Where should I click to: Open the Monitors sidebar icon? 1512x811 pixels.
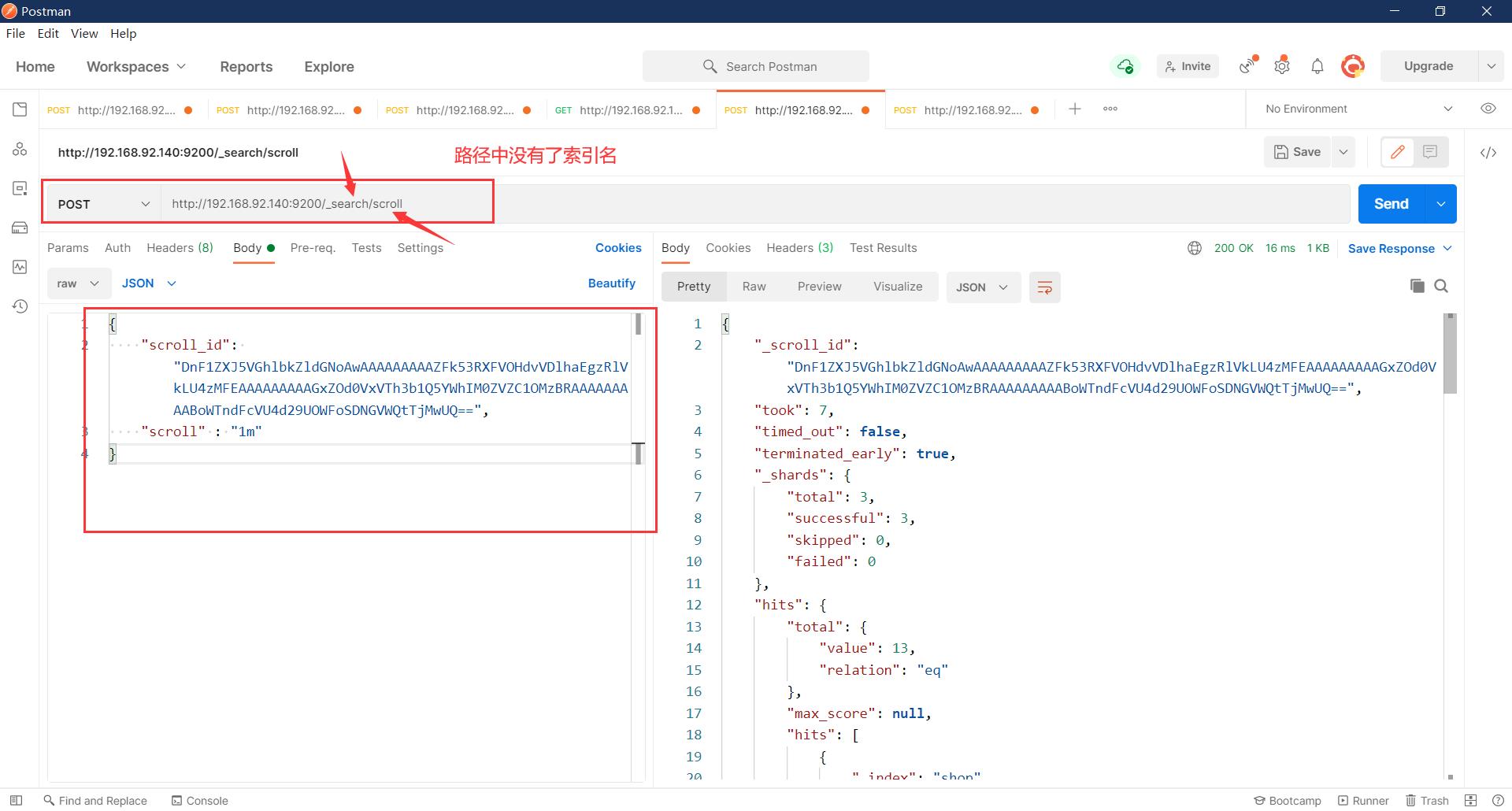coord(20,267)
